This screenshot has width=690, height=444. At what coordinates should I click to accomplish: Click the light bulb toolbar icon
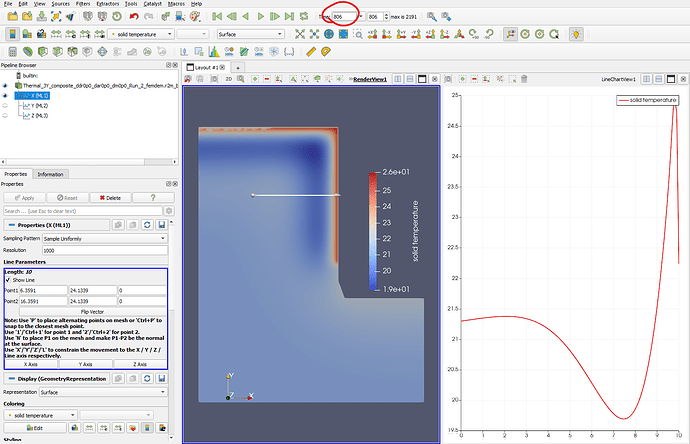(575, 34)
